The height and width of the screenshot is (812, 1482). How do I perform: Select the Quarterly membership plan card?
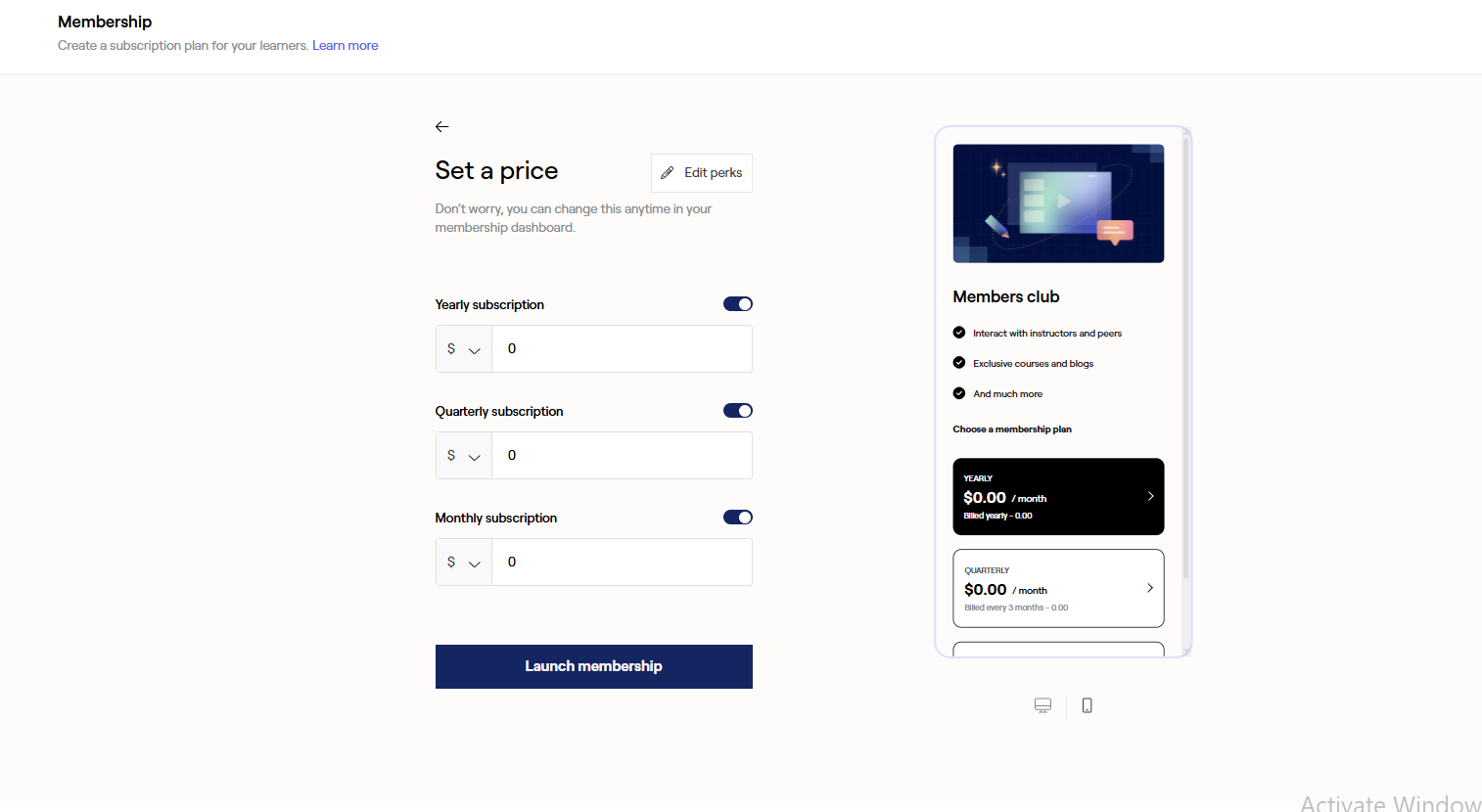[1057, 588]
